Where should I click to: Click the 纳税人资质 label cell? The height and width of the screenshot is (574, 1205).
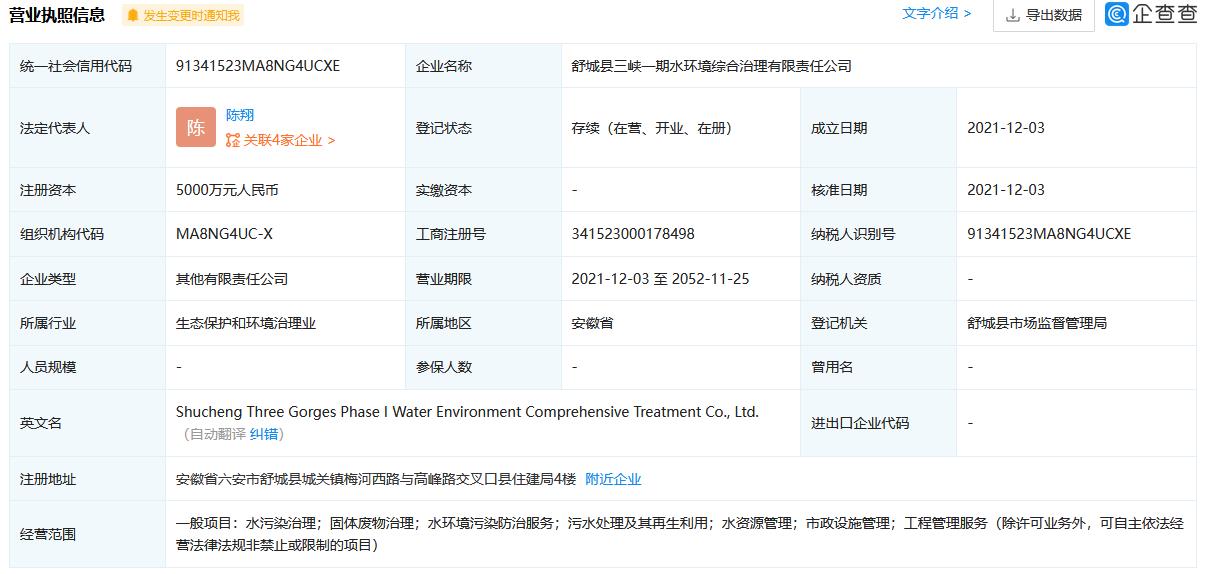pyautogui.click(x=878, y=279)
